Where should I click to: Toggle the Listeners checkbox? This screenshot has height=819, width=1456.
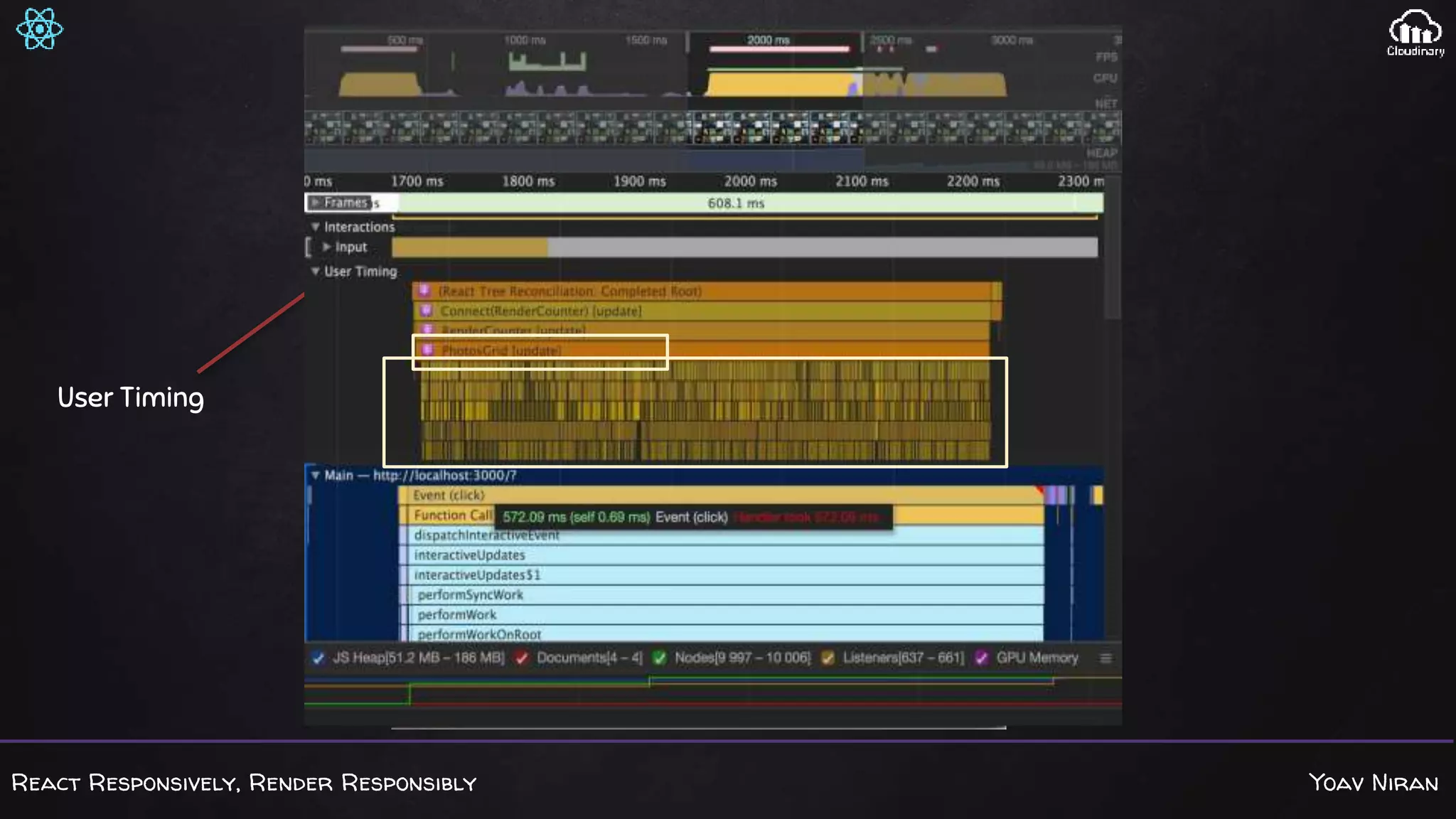click(x=828, y=658)
